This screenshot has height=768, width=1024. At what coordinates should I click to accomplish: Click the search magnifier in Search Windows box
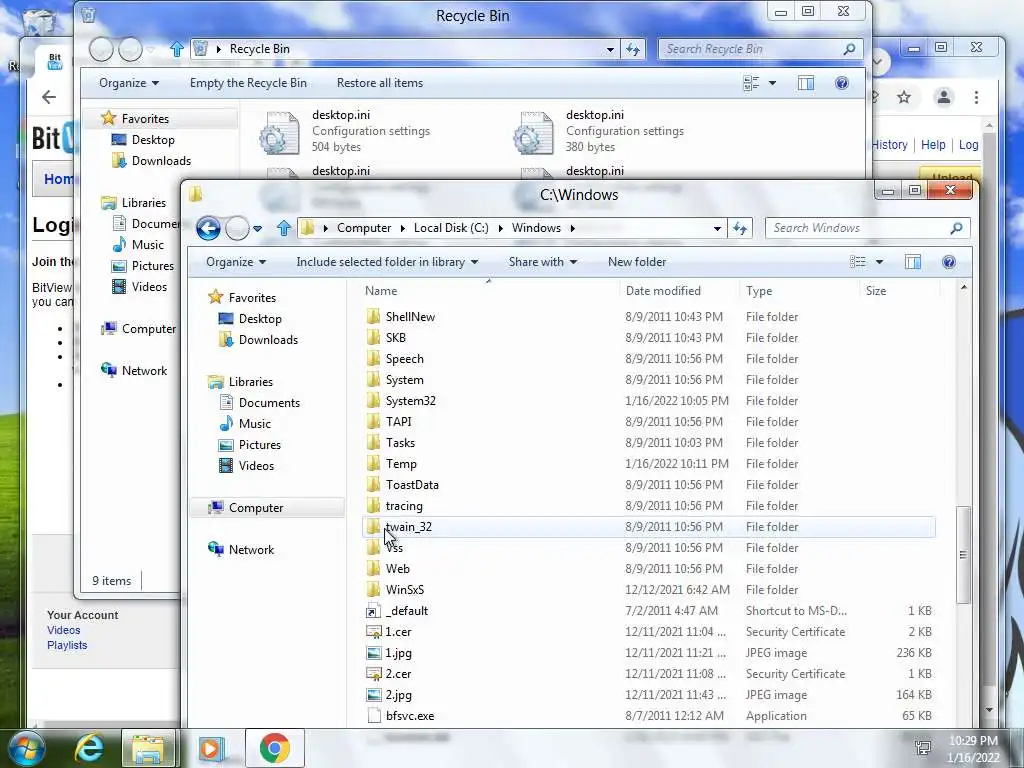coord(956,228)
